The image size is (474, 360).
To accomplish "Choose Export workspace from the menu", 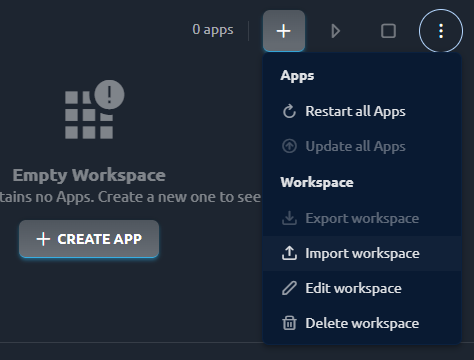I will 362,218.
